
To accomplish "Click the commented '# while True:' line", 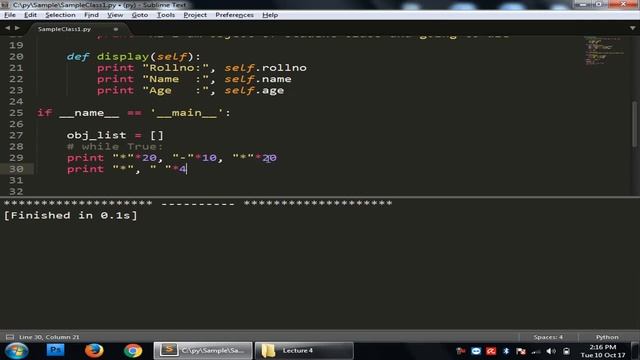I will point(115,147).
